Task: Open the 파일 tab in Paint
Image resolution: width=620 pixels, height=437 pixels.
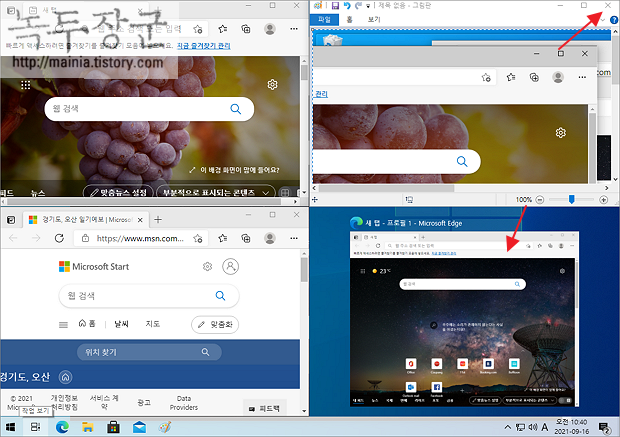Action: coord(324,19)
